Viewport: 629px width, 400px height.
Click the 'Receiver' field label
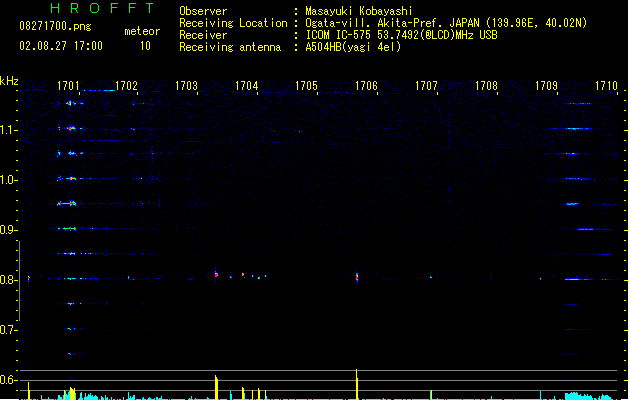coord(203,35)
